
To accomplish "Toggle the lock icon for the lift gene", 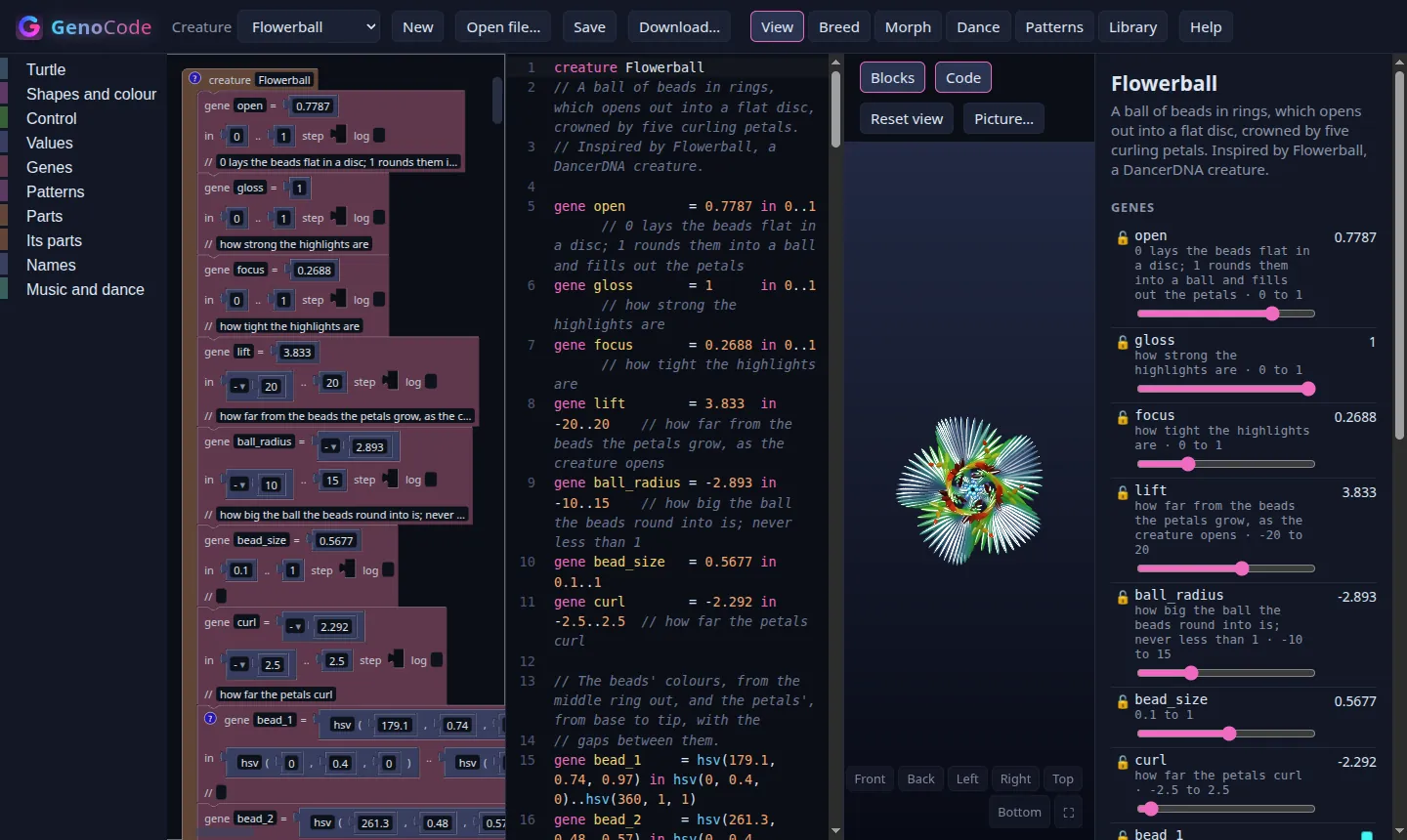I will (1123, 492).
